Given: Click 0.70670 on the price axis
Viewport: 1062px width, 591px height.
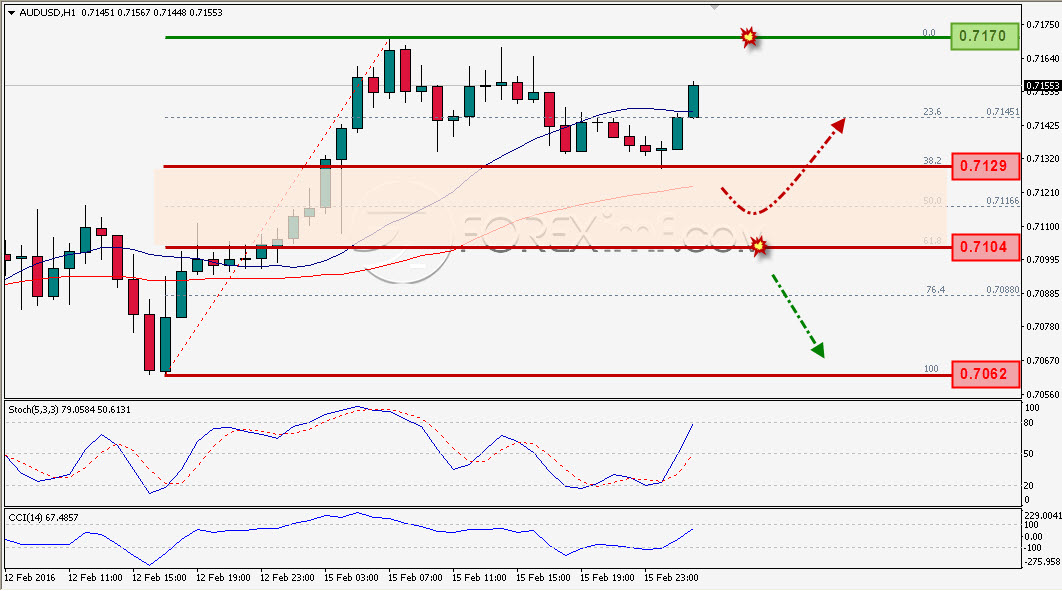Looking at the screenshot, I should click(x=1043, y=361).
